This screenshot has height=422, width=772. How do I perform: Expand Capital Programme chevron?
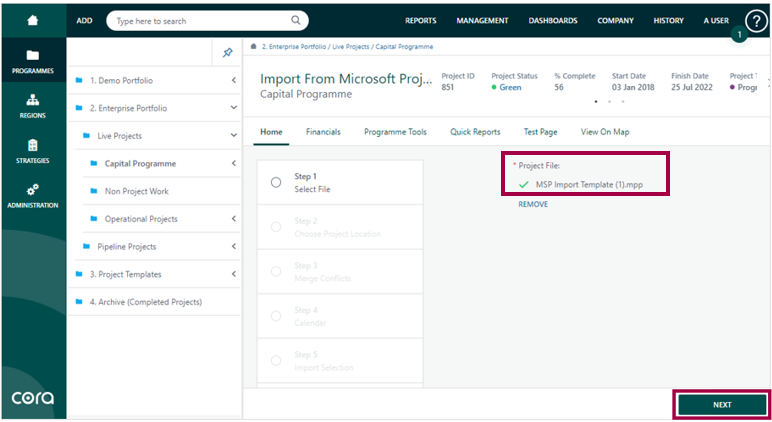click(234, 163)
